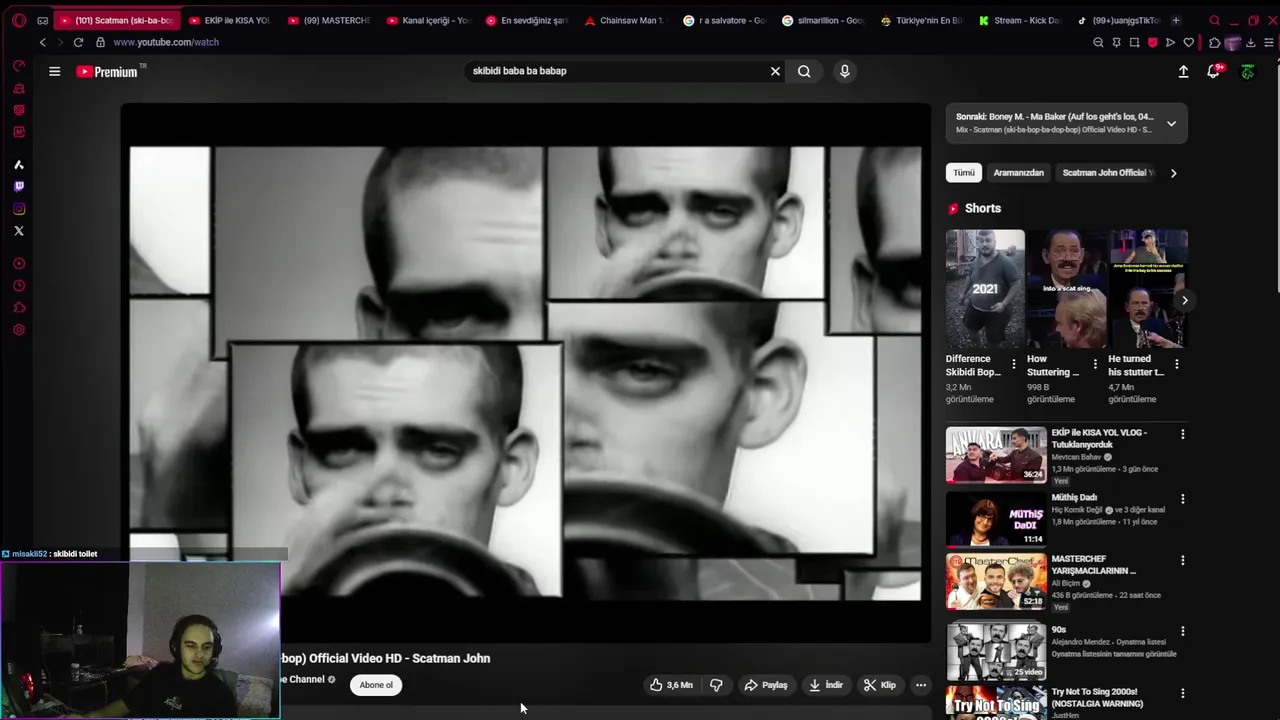1280x720 pixels.
Task: Open options for How Stuttering short
Action: 1095,364
